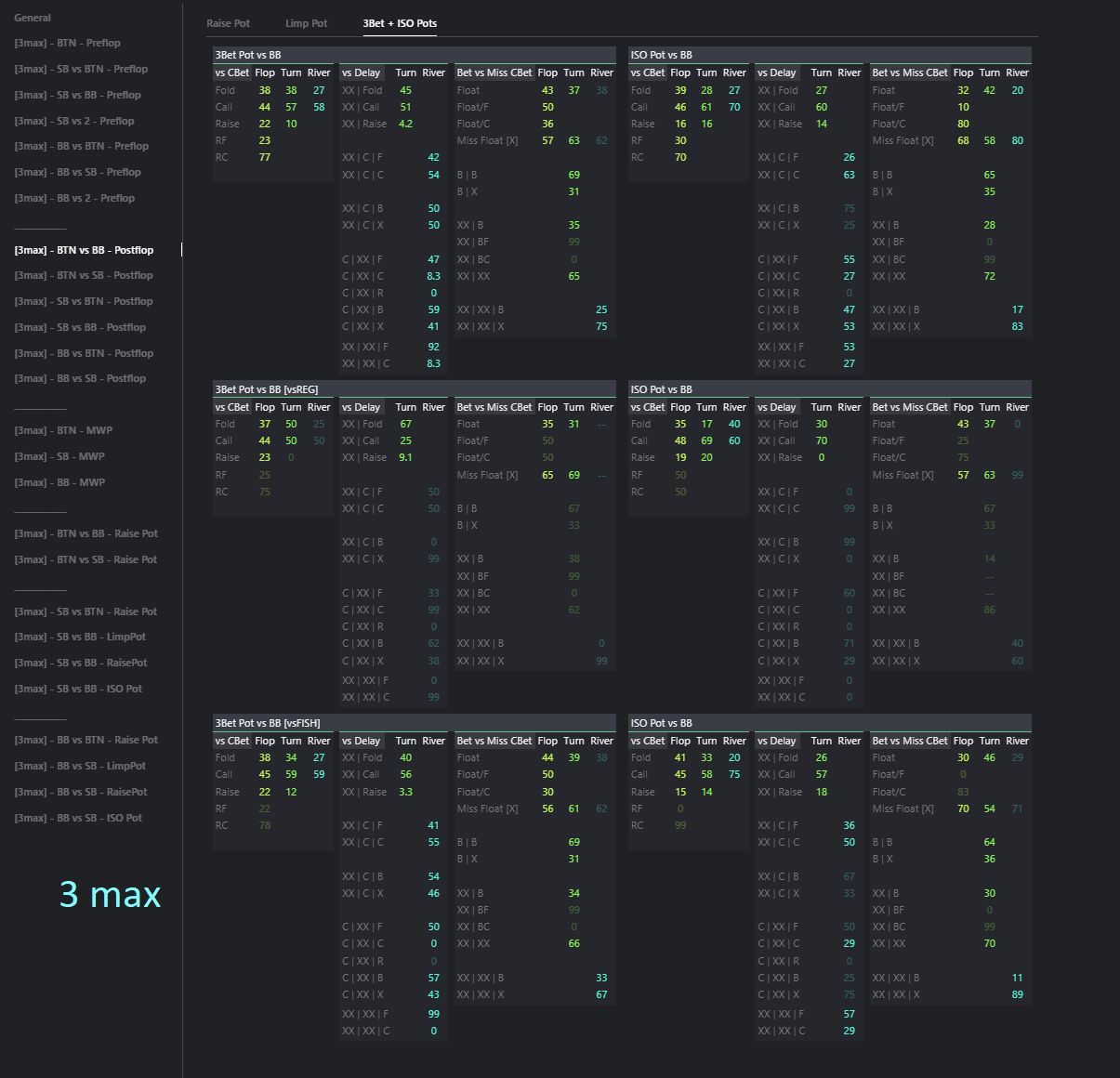Click the large 3 max label

(110, 894)
